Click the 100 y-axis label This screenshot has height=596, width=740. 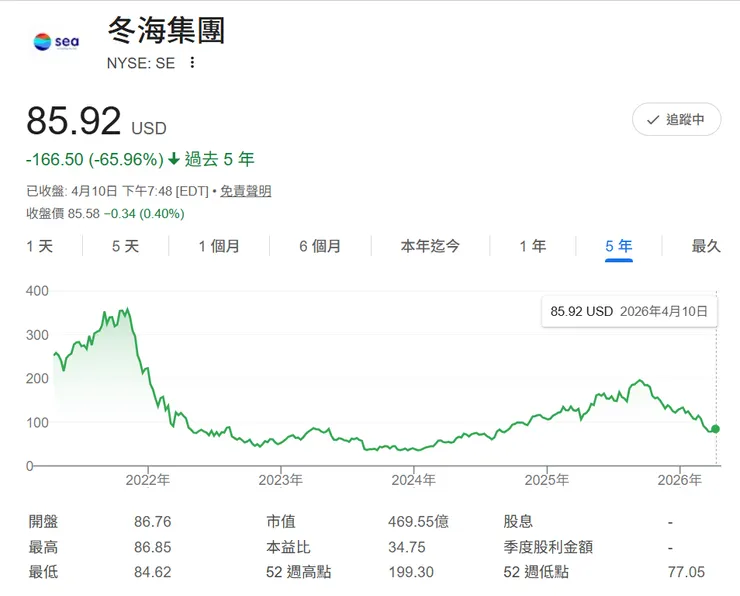click(37, 422)
